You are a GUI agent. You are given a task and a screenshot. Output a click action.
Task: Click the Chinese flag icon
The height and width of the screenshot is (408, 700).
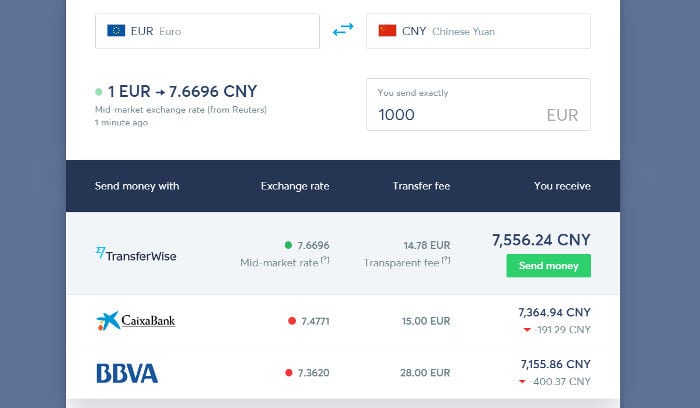(x=387, y=30)
